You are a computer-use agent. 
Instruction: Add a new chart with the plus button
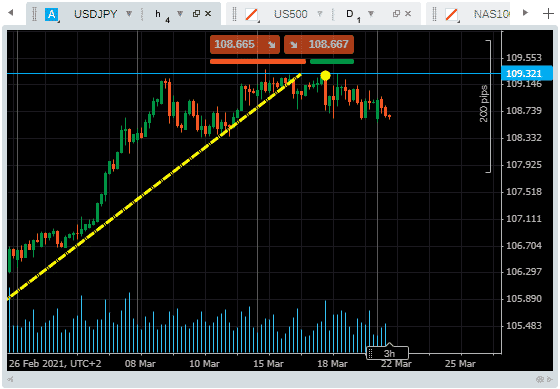click(x=548, y=14)
